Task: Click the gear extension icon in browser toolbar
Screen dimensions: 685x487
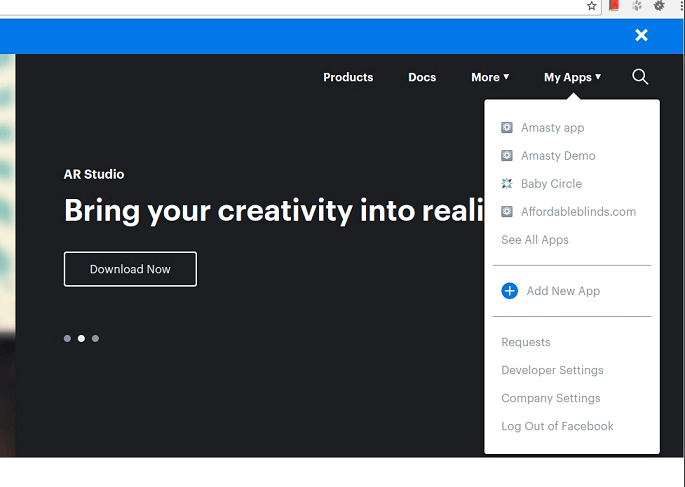Action: pyautogui.click(x=659, y=6)
